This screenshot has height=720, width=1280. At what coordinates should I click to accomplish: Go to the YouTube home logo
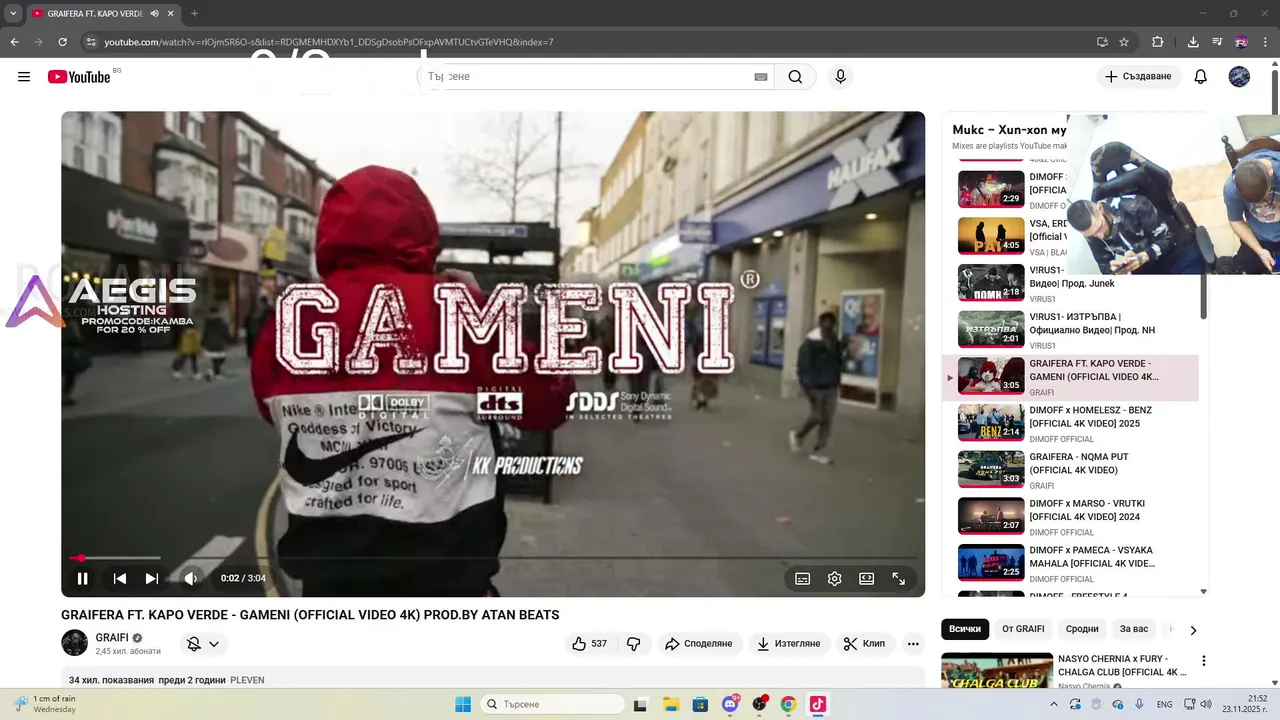coord(79,77)
